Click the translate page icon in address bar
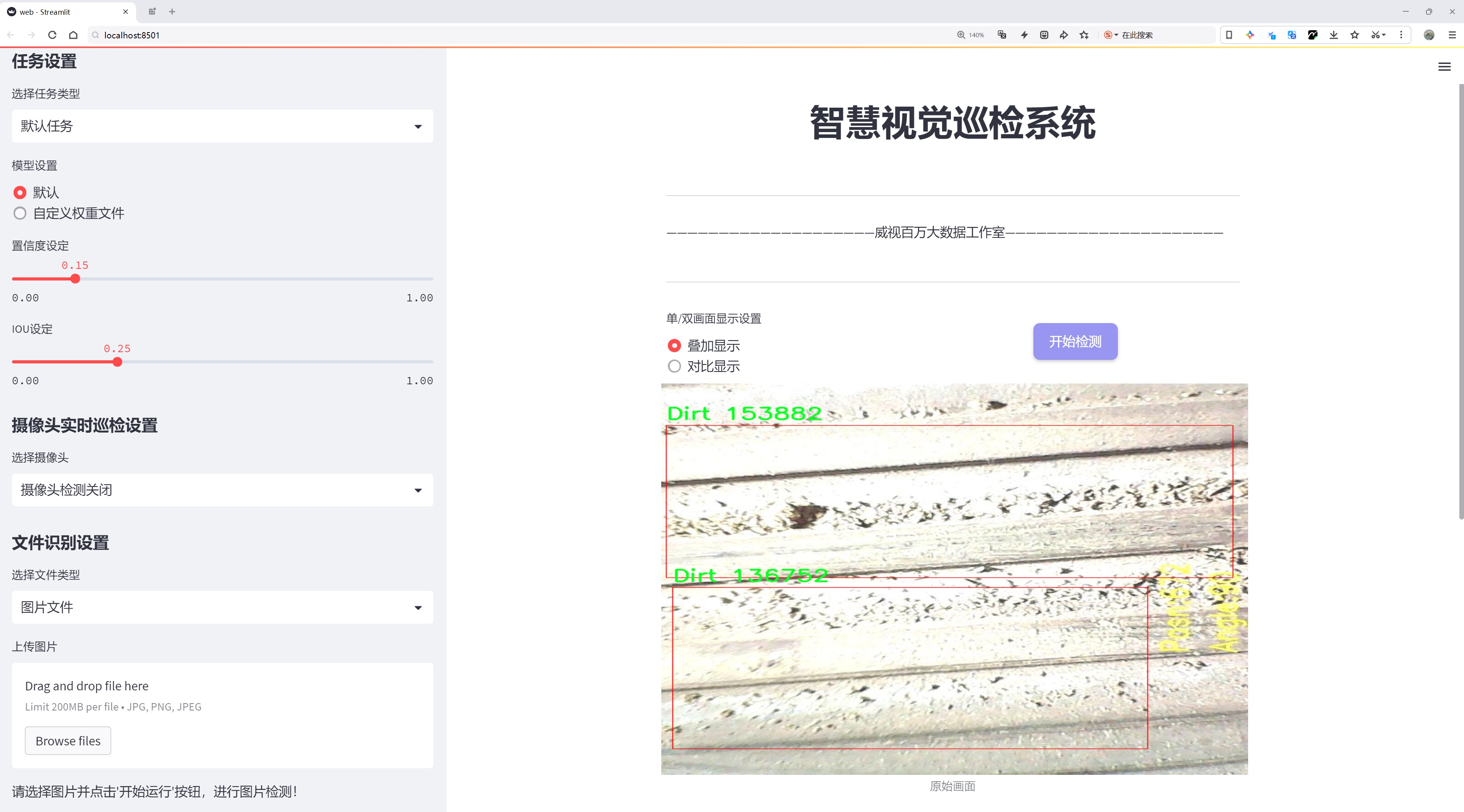The height and width of the screenshot is (812, 1464). point(1002,35)
